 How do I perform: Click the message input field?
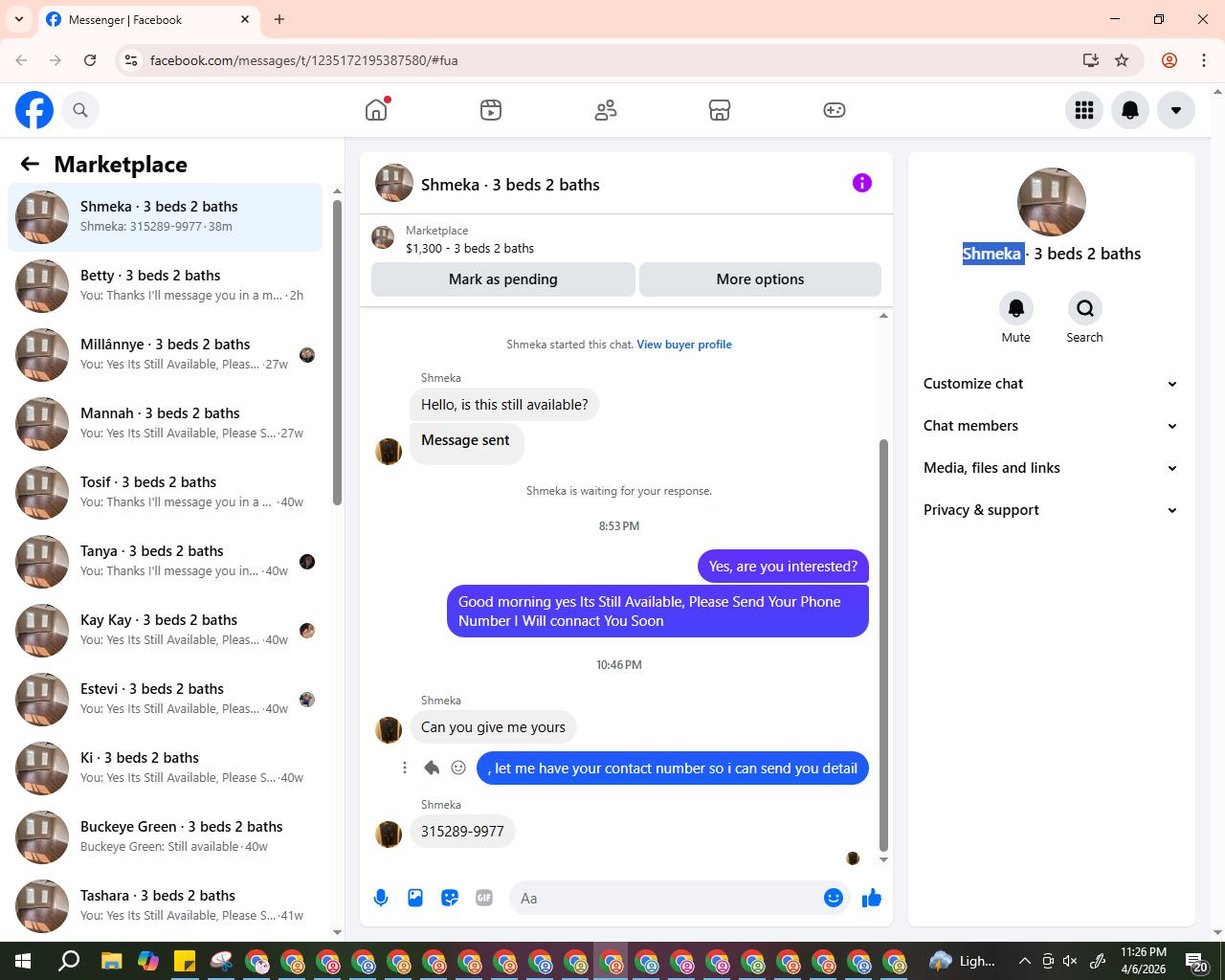coord(668,898)
